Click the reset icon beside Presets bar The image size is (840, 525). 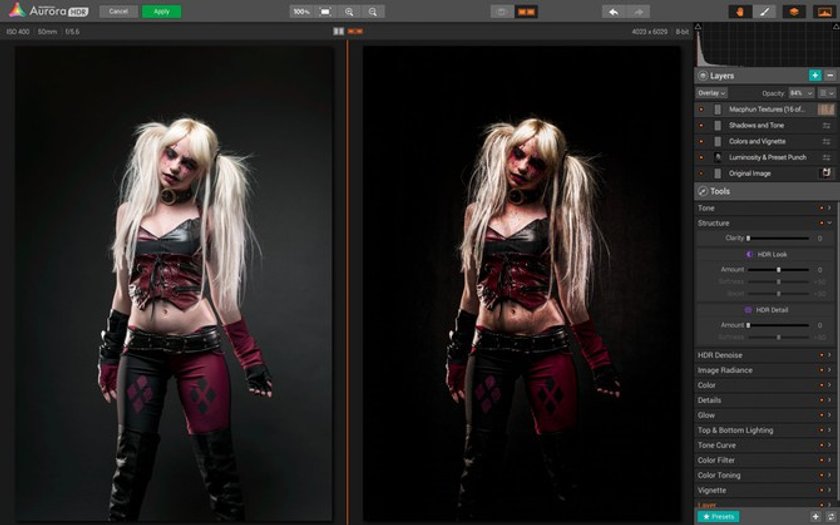pos(830,517)
